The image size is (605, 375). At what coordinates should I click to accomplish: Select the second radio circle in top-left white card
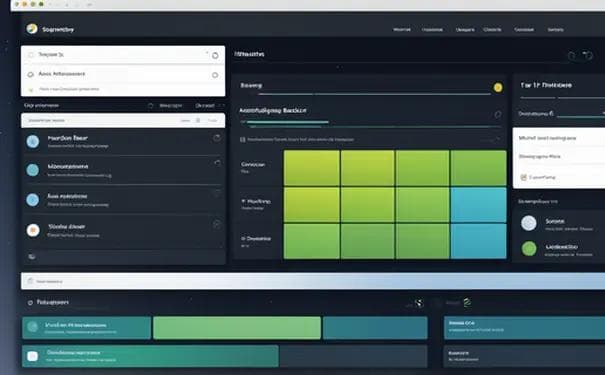(30, 74)
